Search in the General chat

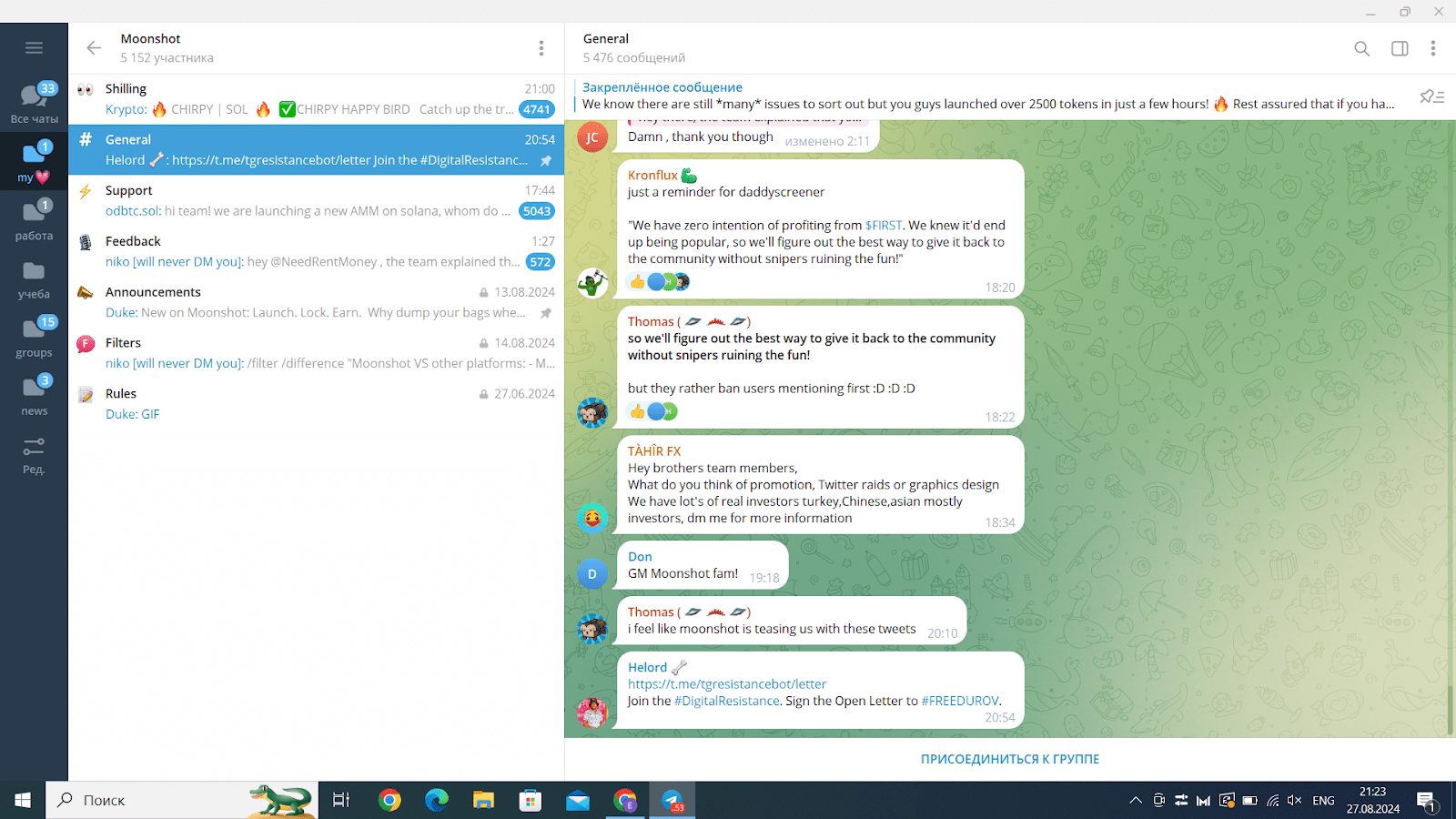[1361, 48]
